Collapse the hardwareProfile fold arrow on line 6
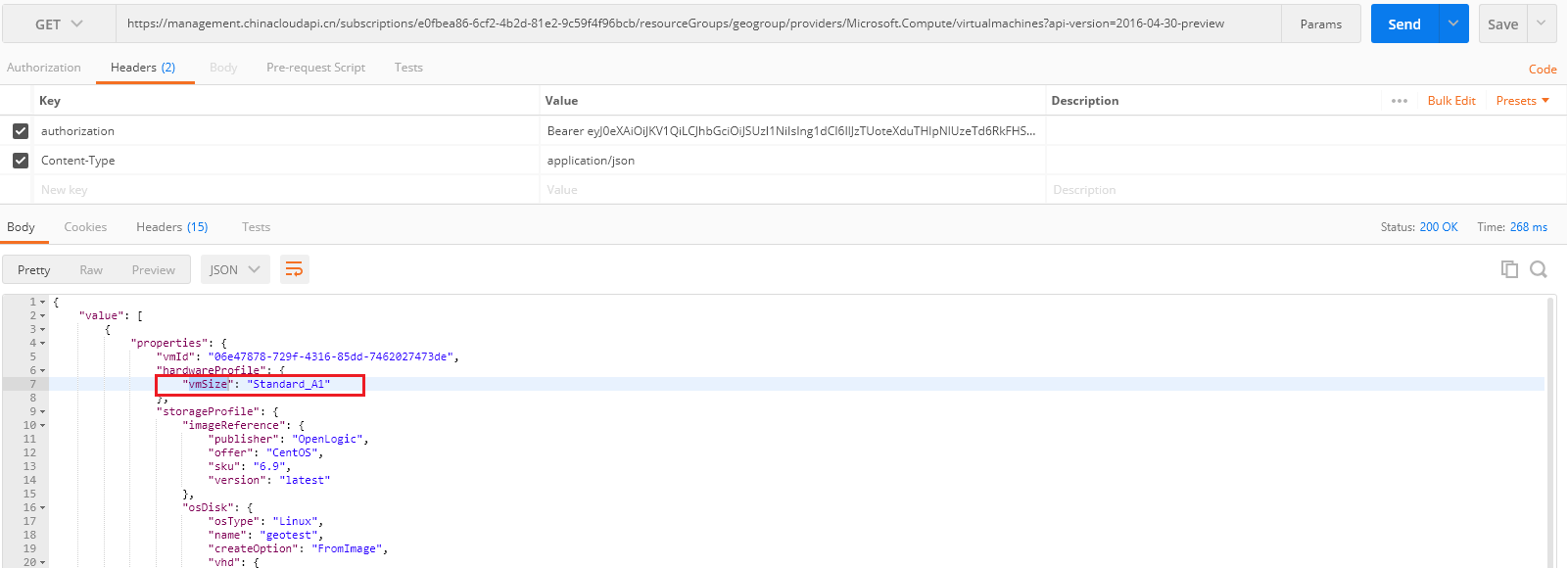The width and height of the screenshot is (1568, 568). click(42, 371)
